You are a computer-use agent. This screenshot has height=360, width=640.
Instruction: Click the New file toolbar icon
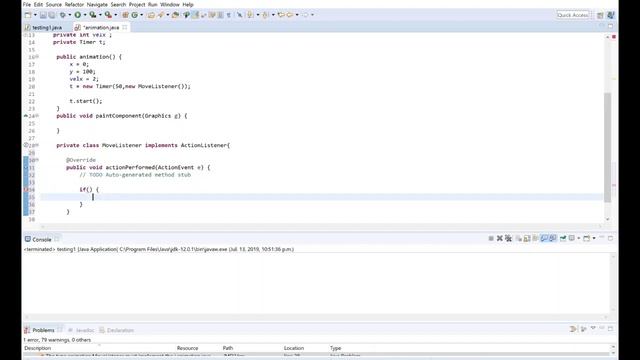pyautogui.click(x=28, y=15)
